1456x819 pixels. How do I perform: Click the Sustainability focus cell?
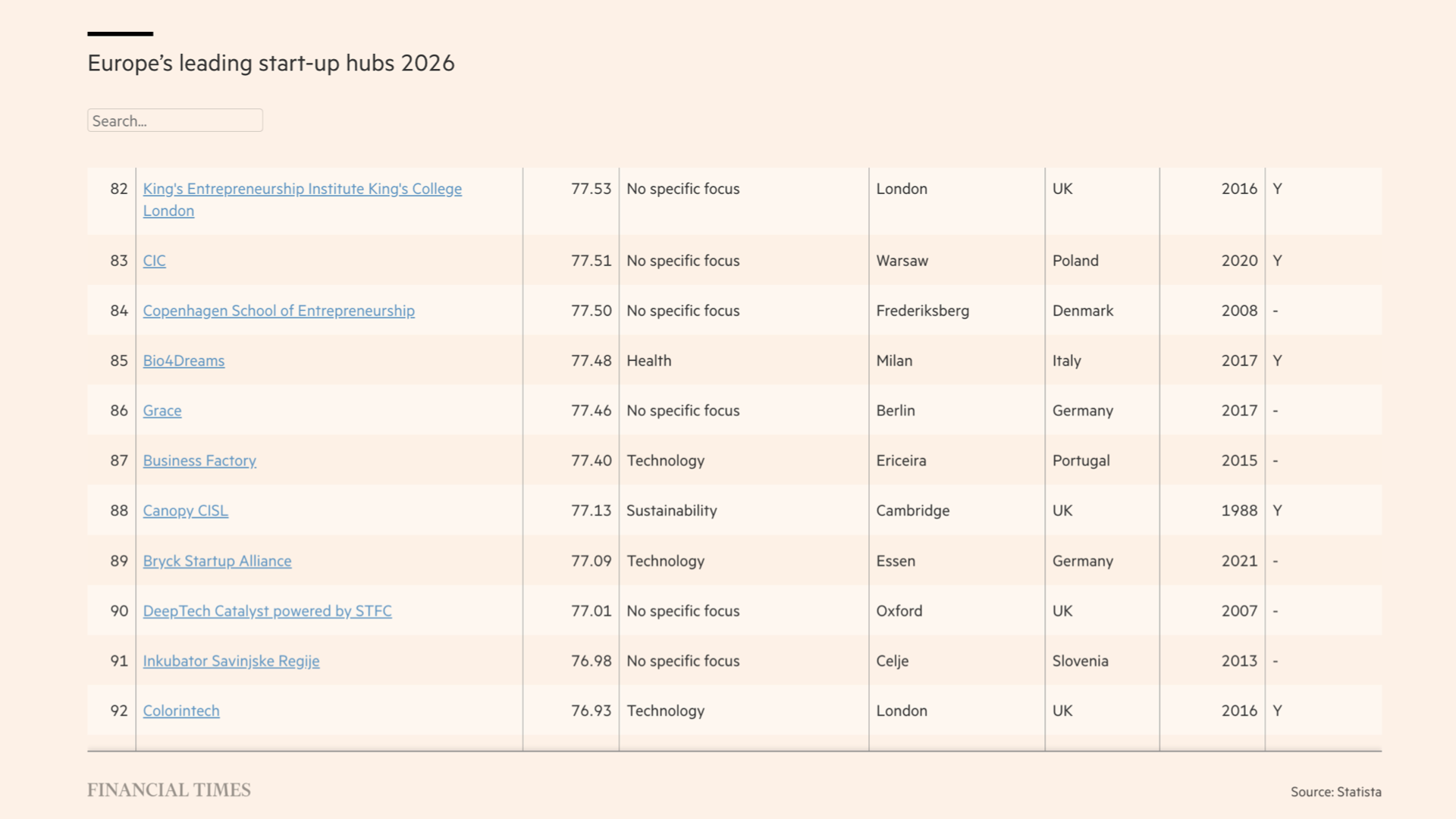point(671,511)
